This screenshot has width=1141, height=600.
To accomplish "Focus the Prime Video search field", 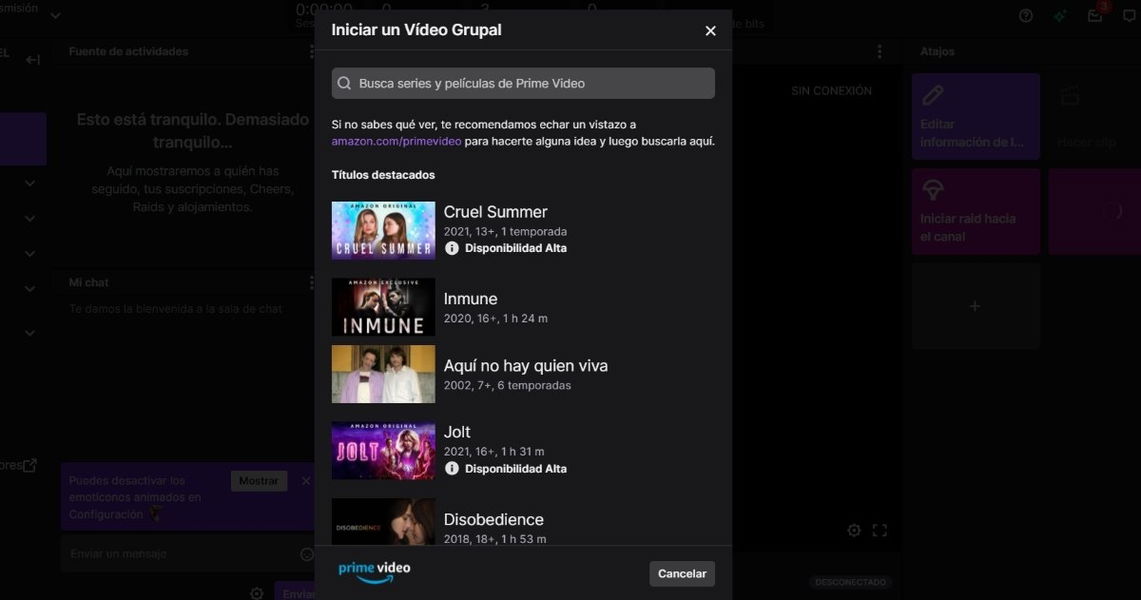I will pyautogui.click(x=530, y=84).
